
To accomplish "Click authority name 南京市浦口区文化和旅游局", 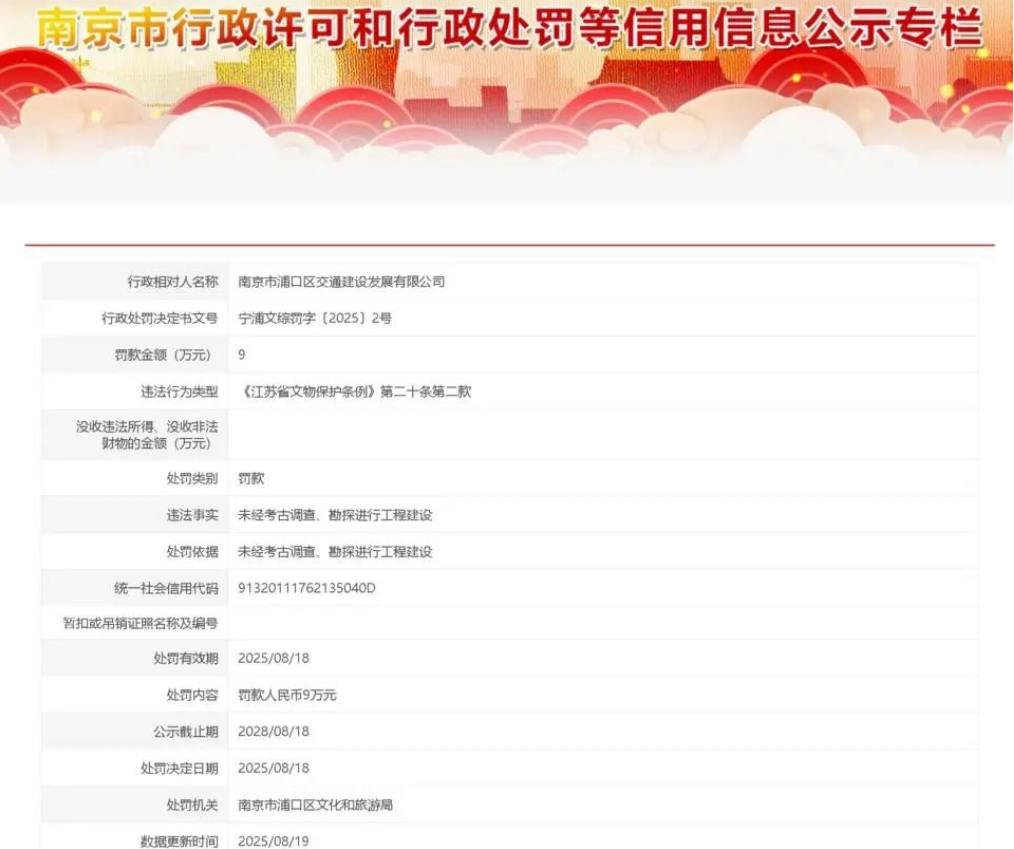I will pos(315,804).
